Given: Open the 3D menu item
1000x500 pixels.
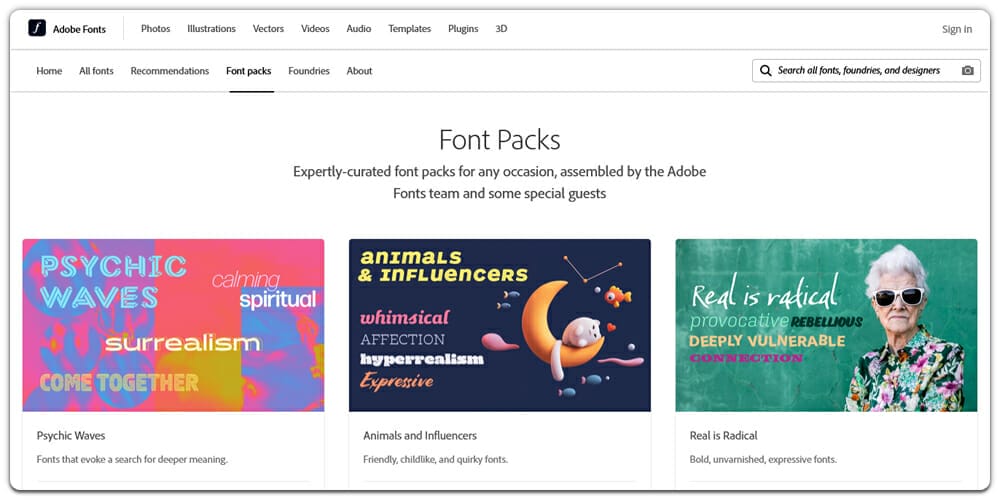Looking at the screenshot, I should click(501, 29).
